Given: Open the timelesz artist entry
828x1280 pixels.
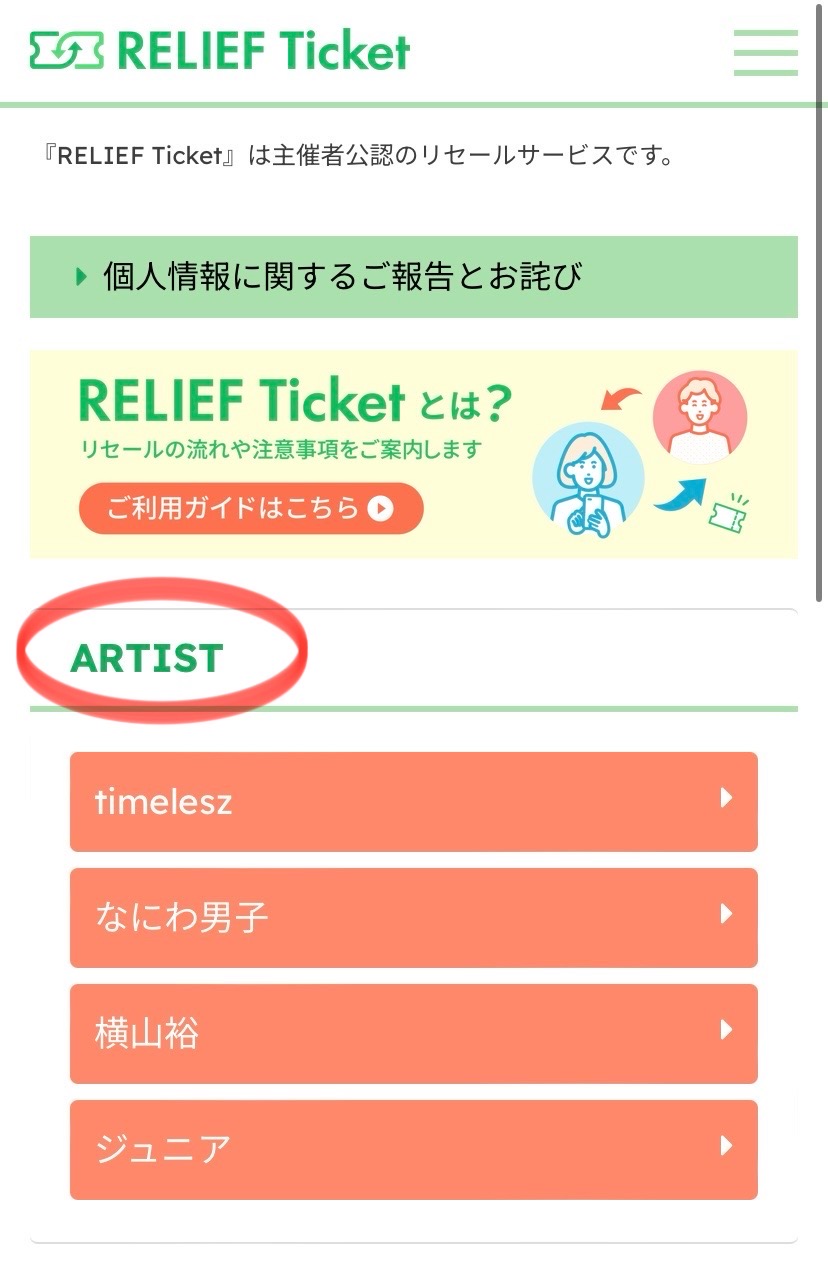Looking at the screenshot, I should pyautogui.click(x=414, y=802).
